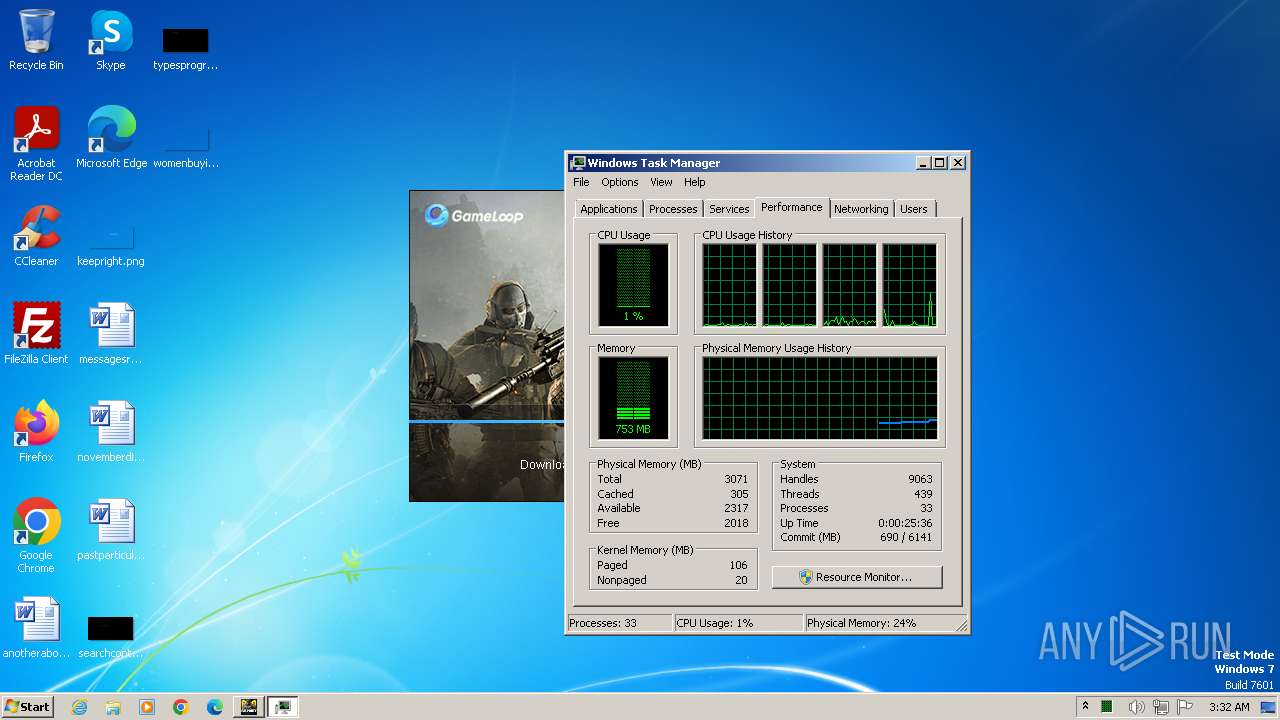Open the File menu in Task Manager
The height and width of the screenshot is (720, 1280).
click(x=581, y=182)
